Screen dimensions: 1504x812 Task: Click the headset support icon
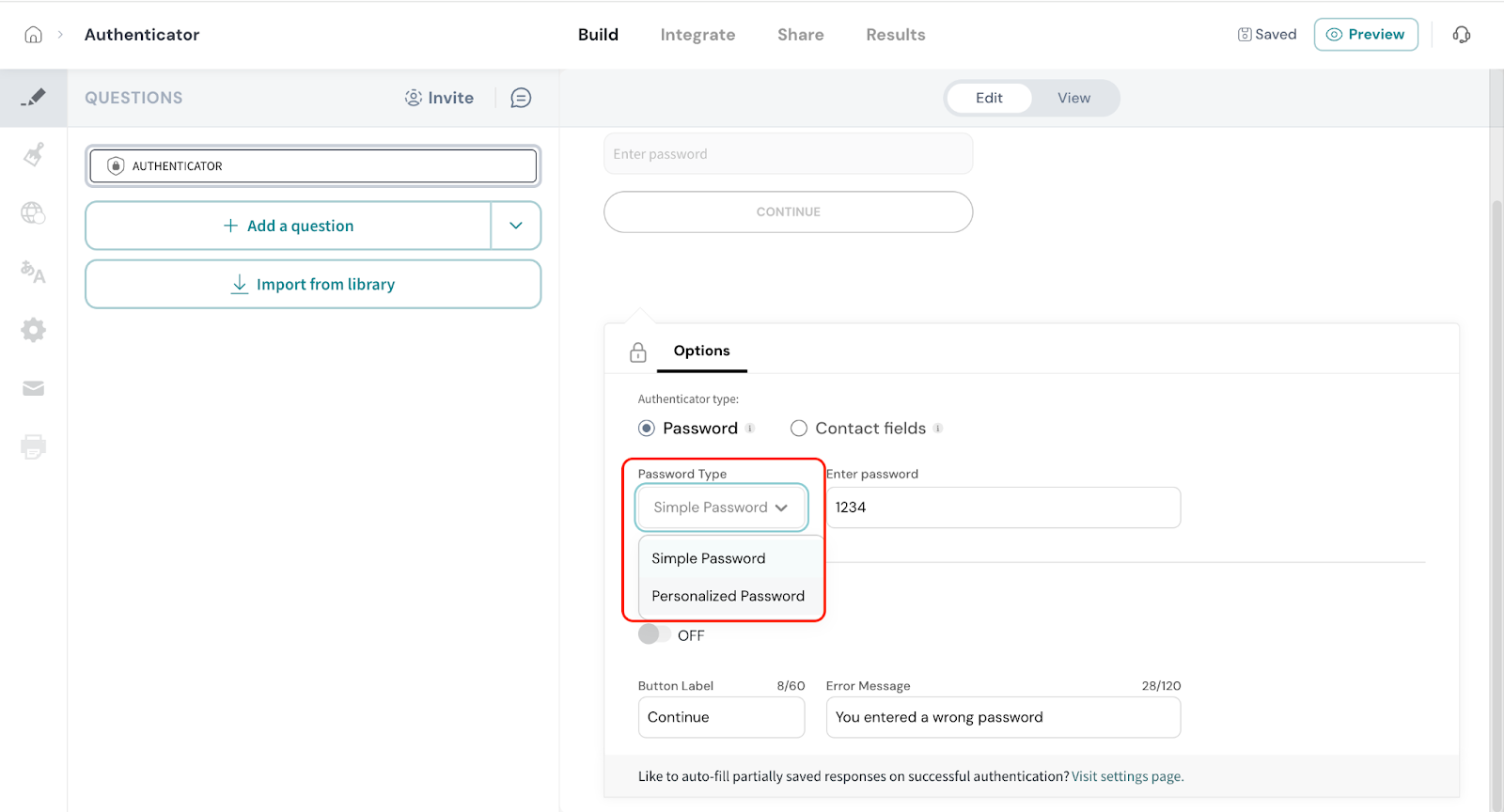(x=1461, y=35)
